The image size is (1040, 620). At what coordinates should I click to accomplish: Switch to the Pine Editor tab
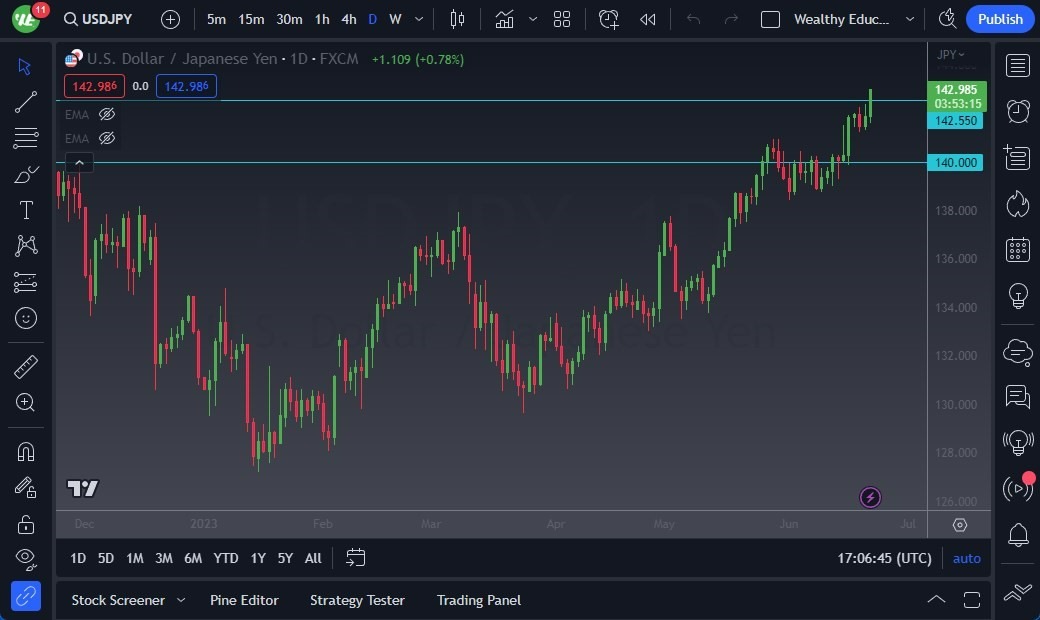[x=244, y=600]
